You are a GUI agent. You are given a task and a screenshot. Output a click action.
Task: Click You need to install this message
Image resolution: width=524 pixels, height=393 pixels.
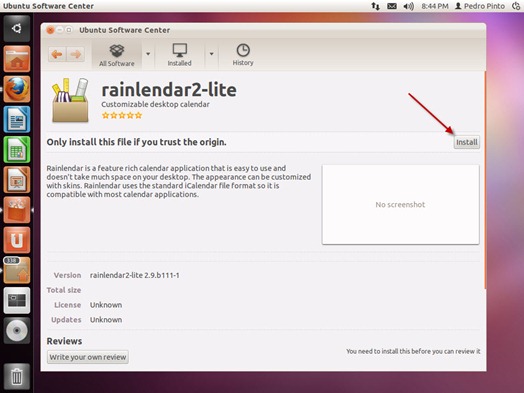point(413,351)
